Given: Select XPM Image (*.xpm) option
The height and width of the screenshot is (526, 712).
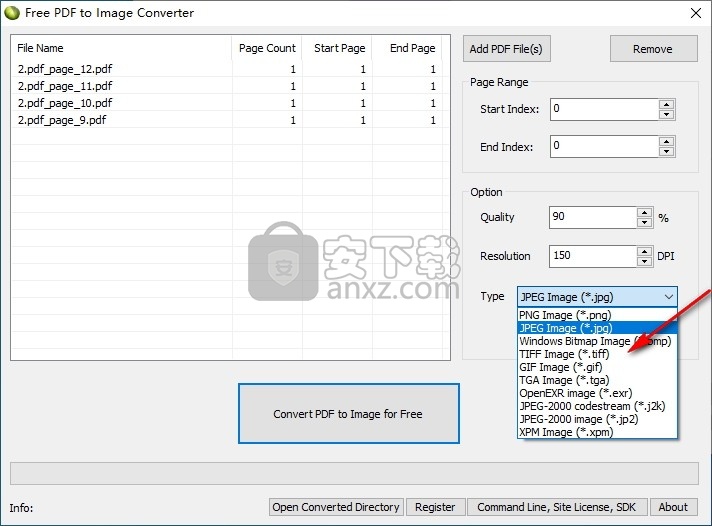Looking at the screenshot, I should 597,432.
